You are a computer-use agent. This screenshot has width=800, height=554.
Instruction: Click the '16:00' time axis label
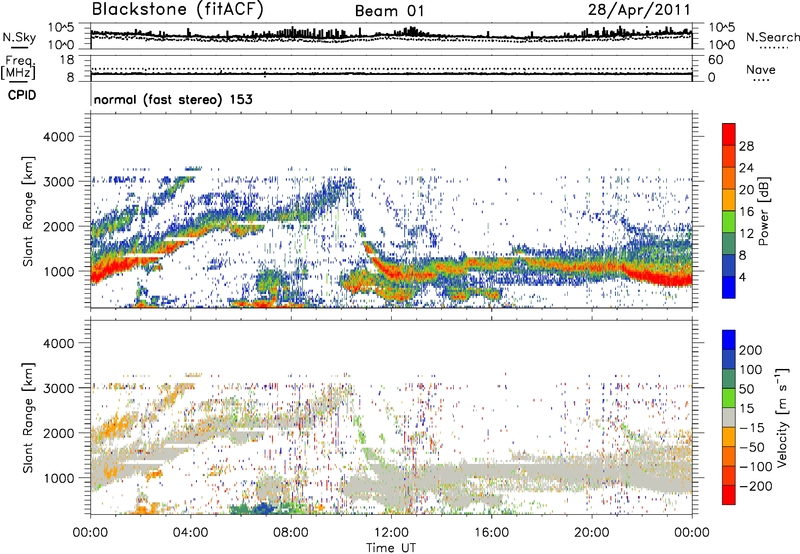click(x=491, y=533)
